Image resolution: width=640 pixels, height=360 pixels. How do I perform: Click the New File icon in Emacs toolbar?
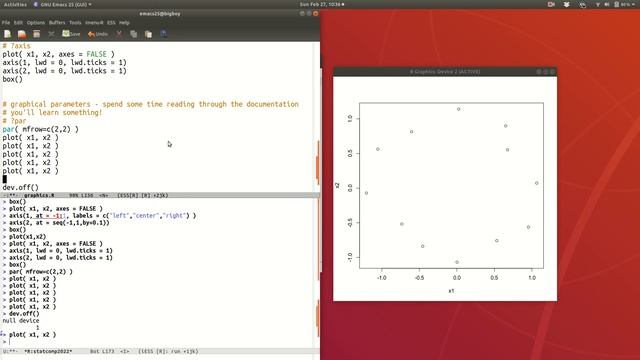(7, 34)
